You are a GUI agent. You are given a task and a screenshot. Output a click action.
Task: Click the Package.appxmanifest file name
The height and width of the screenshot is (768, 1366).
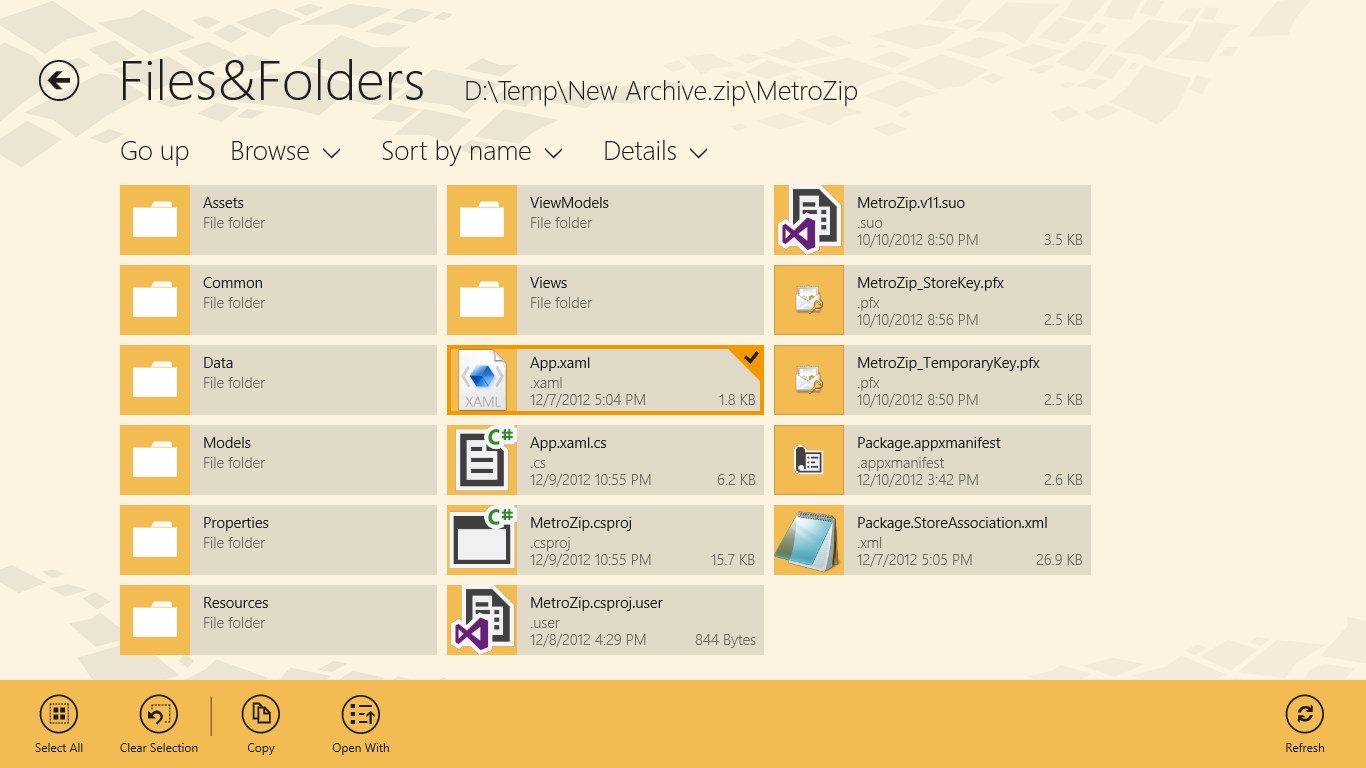point(929,443)
